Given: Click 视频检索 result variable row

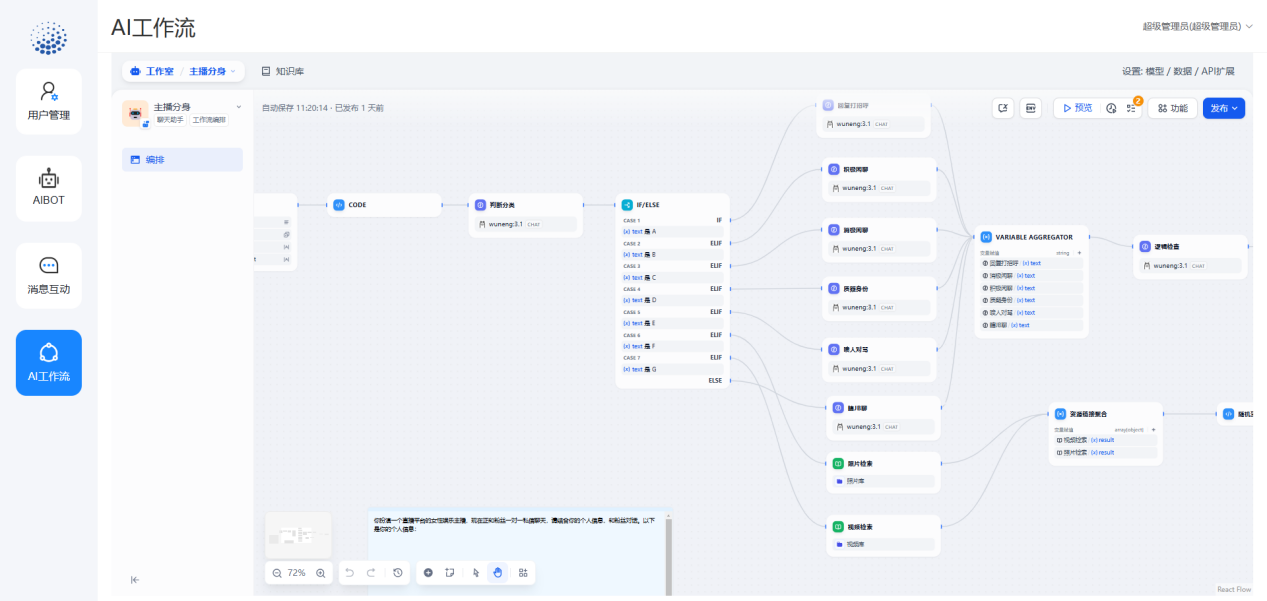Looking at the screenshot, I should point(1105,440).
